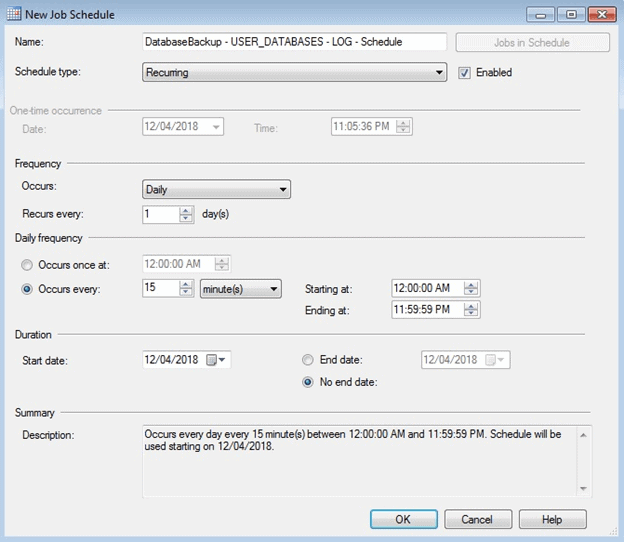
Task: Decrease the Occurs every interval value
Action: (186, 292)
